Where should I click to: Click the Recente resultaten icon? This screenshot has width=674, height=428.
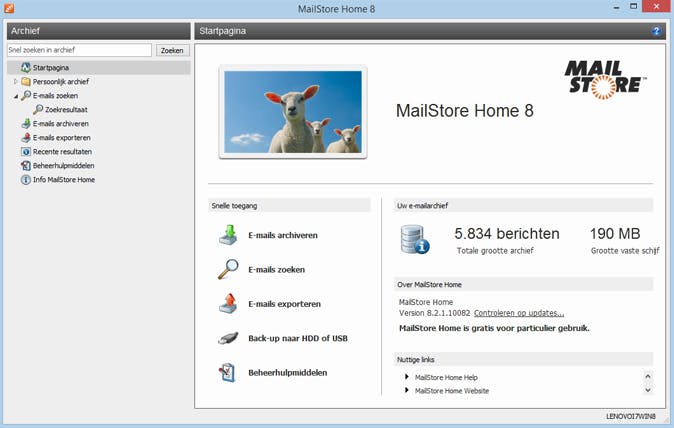click(26, 152)
